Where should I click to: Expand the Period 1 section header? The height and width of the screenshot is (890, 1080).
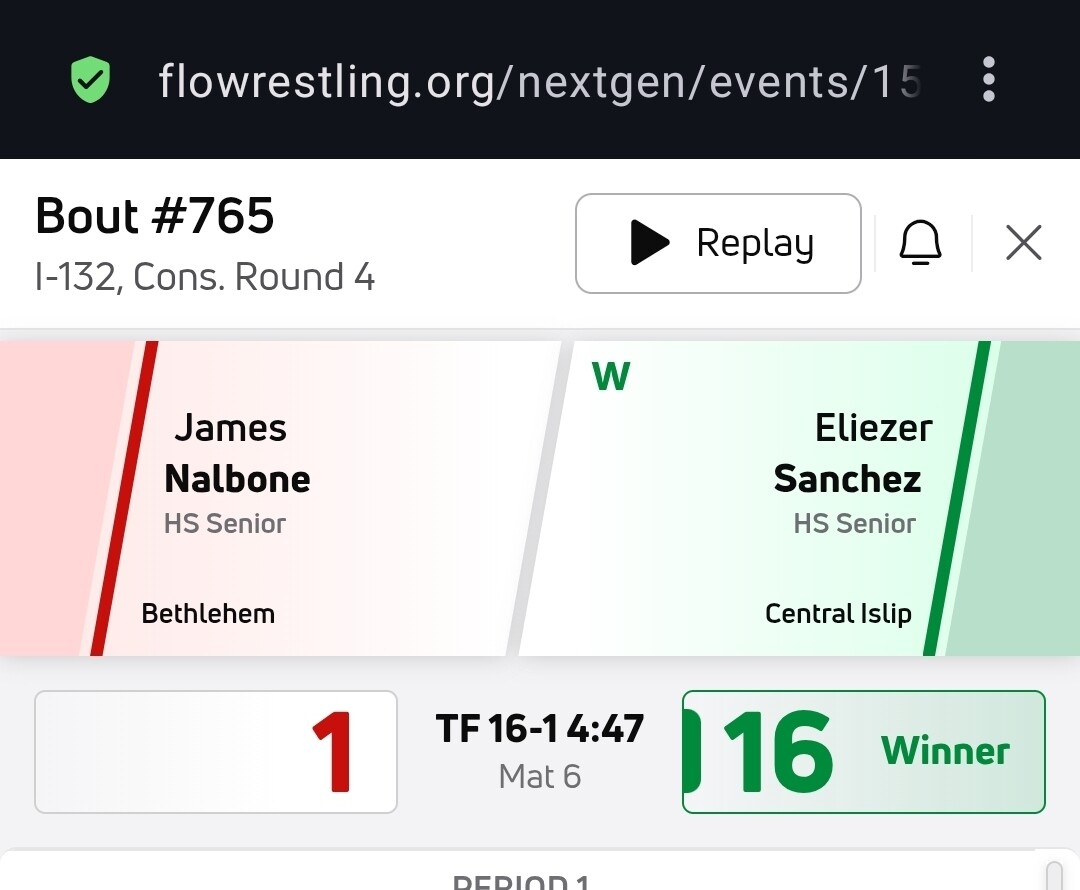(520, 880)
